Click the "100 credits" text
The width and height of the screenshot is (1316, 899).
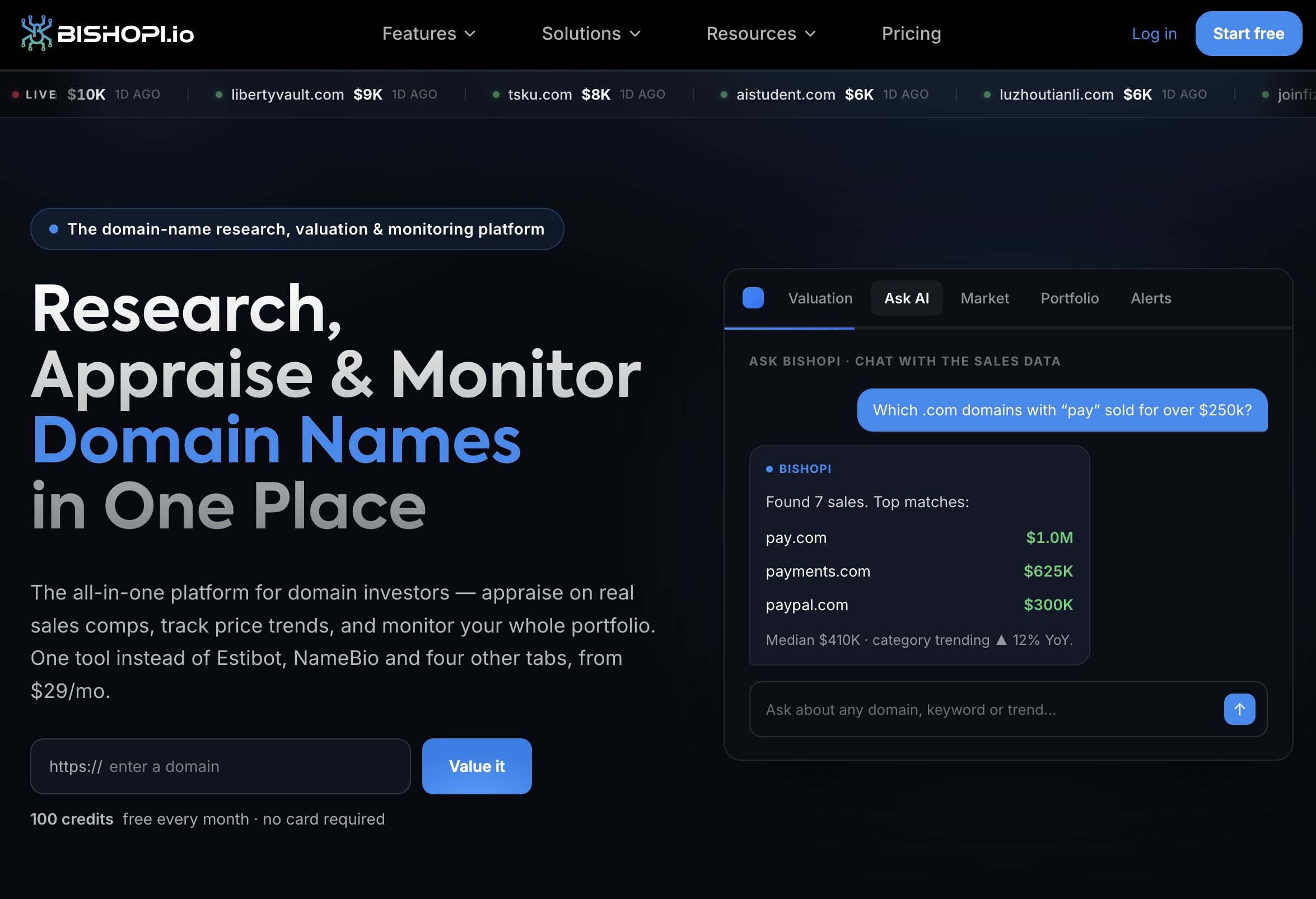click(x=72, y=818)
